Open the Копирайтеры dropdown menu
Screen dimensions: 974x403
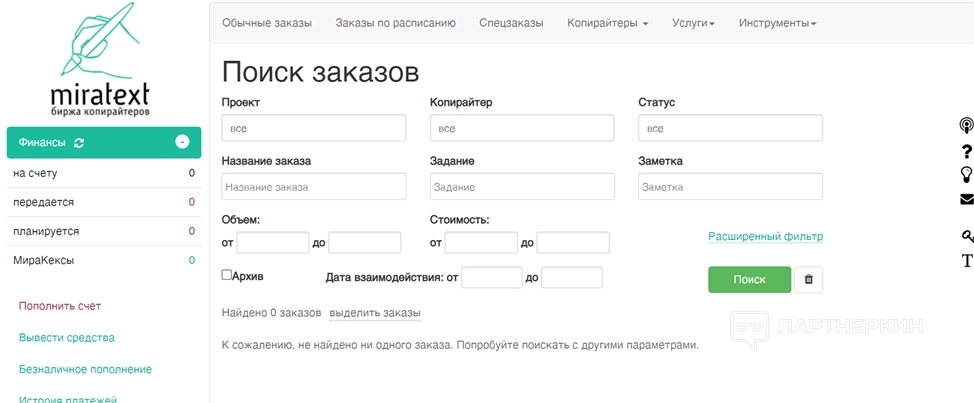(x=607, y=23)
